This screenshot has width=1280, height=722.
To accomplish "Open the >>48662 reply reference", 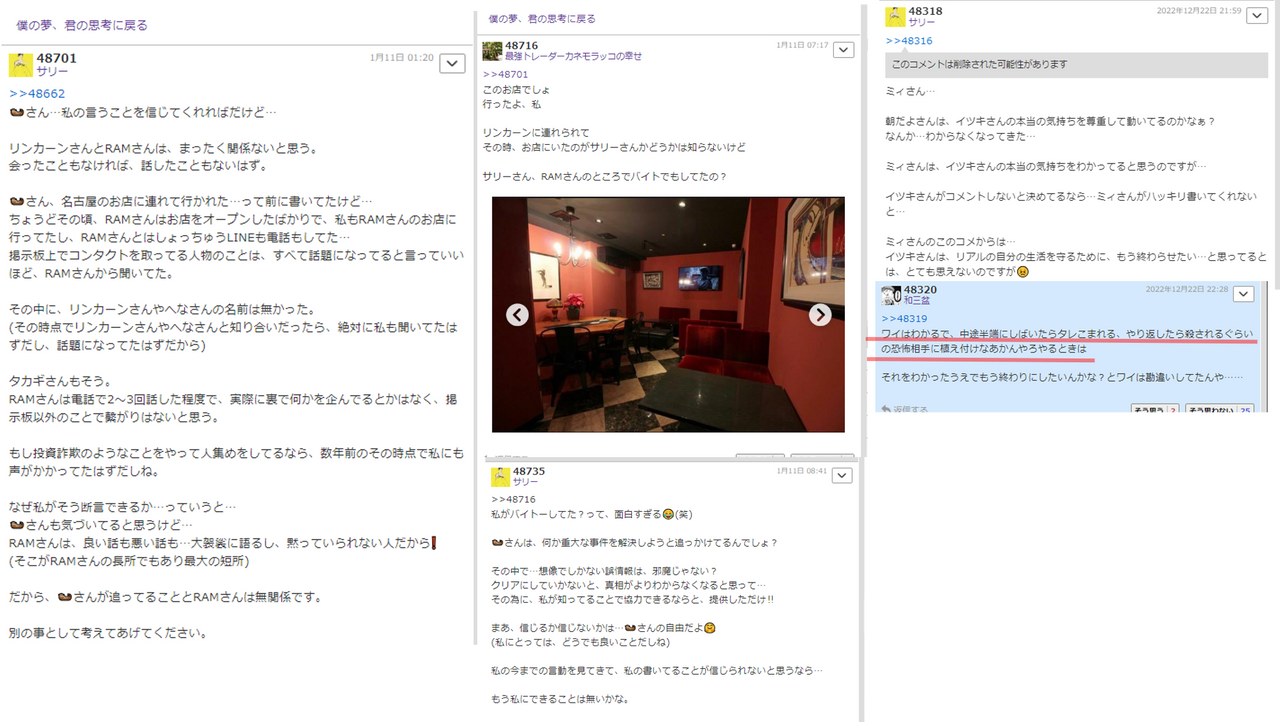I will click(37, 93).
